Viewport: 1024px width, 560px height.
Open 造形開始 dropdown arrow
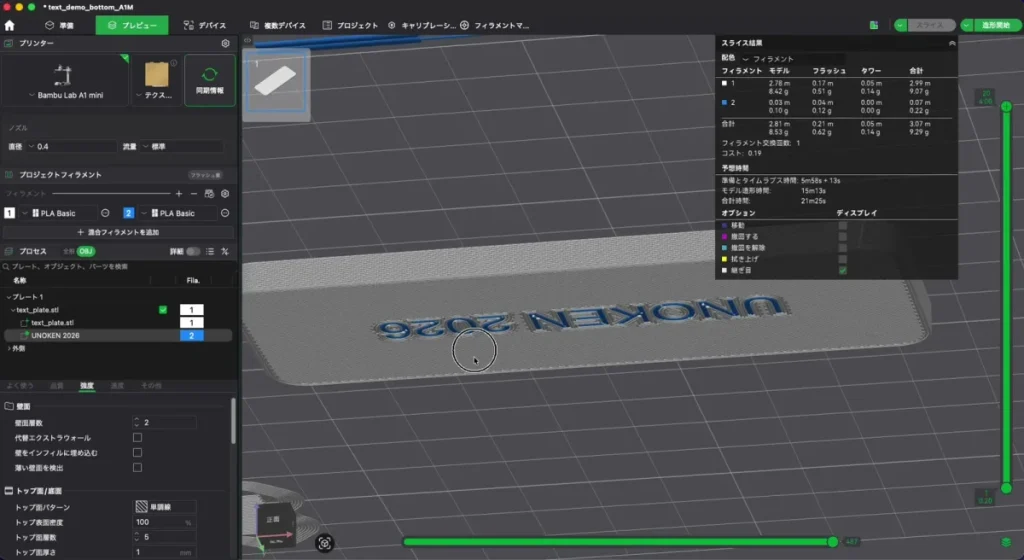[x=967, y=25]
